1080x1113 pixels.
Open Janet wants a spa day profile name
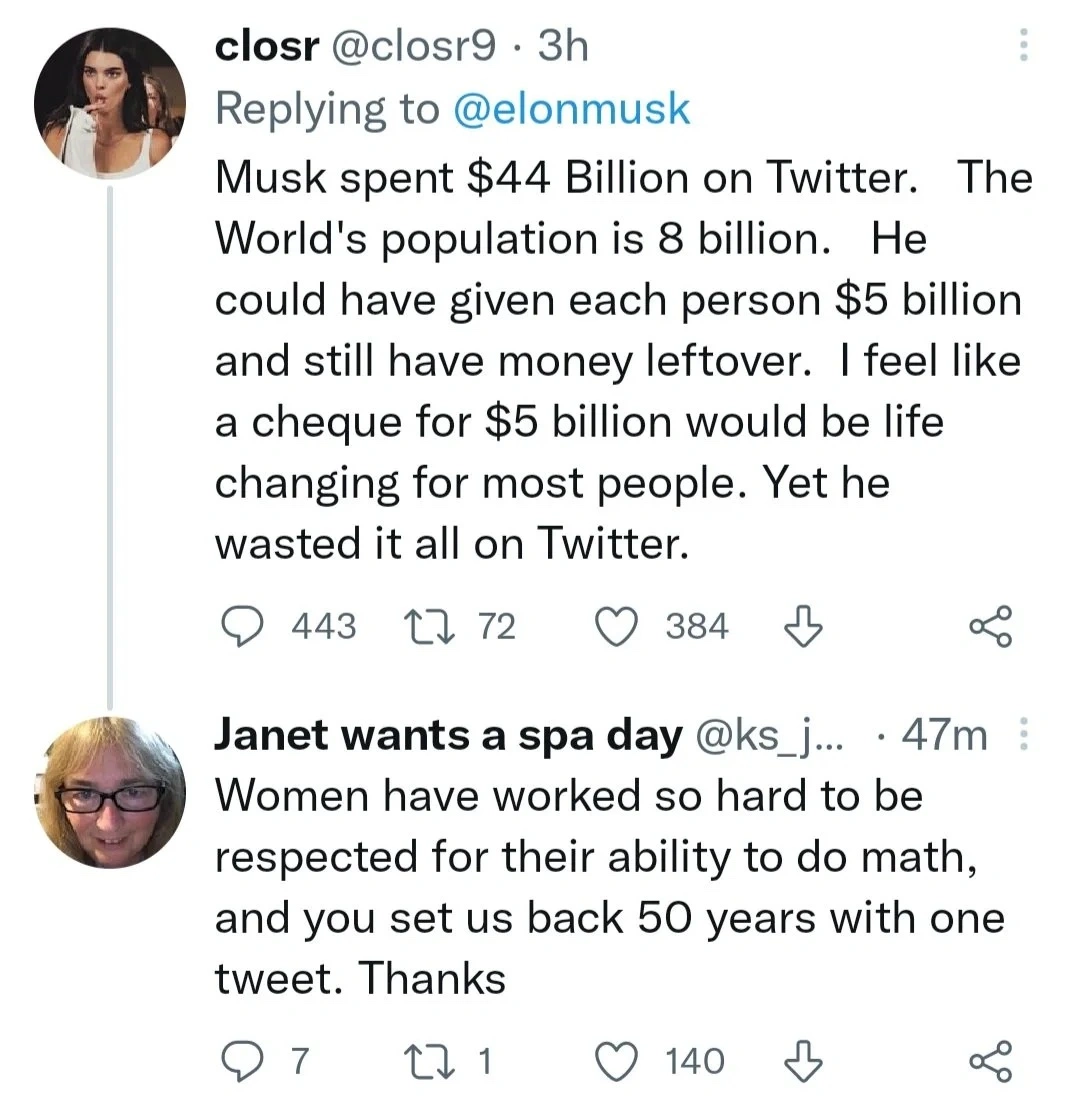[447, 737]
